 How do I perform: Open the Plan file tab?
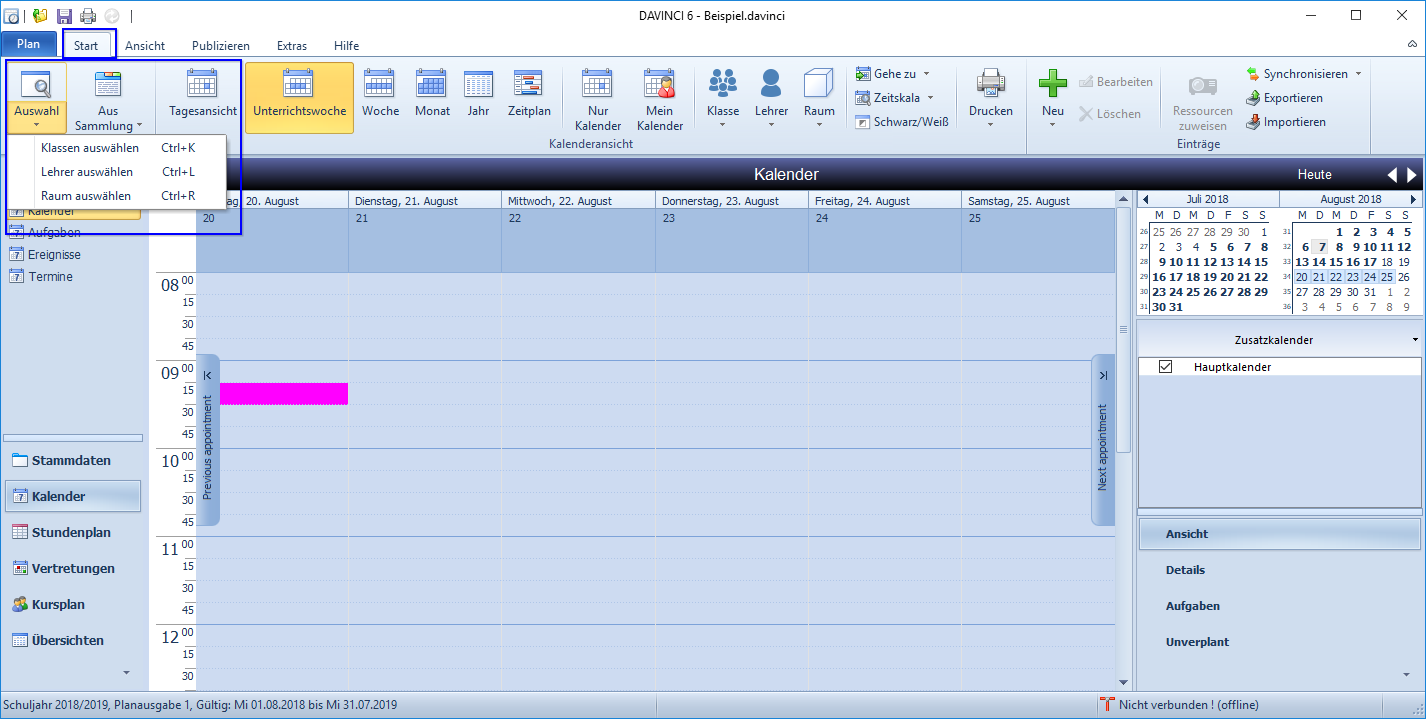point(28,44)
